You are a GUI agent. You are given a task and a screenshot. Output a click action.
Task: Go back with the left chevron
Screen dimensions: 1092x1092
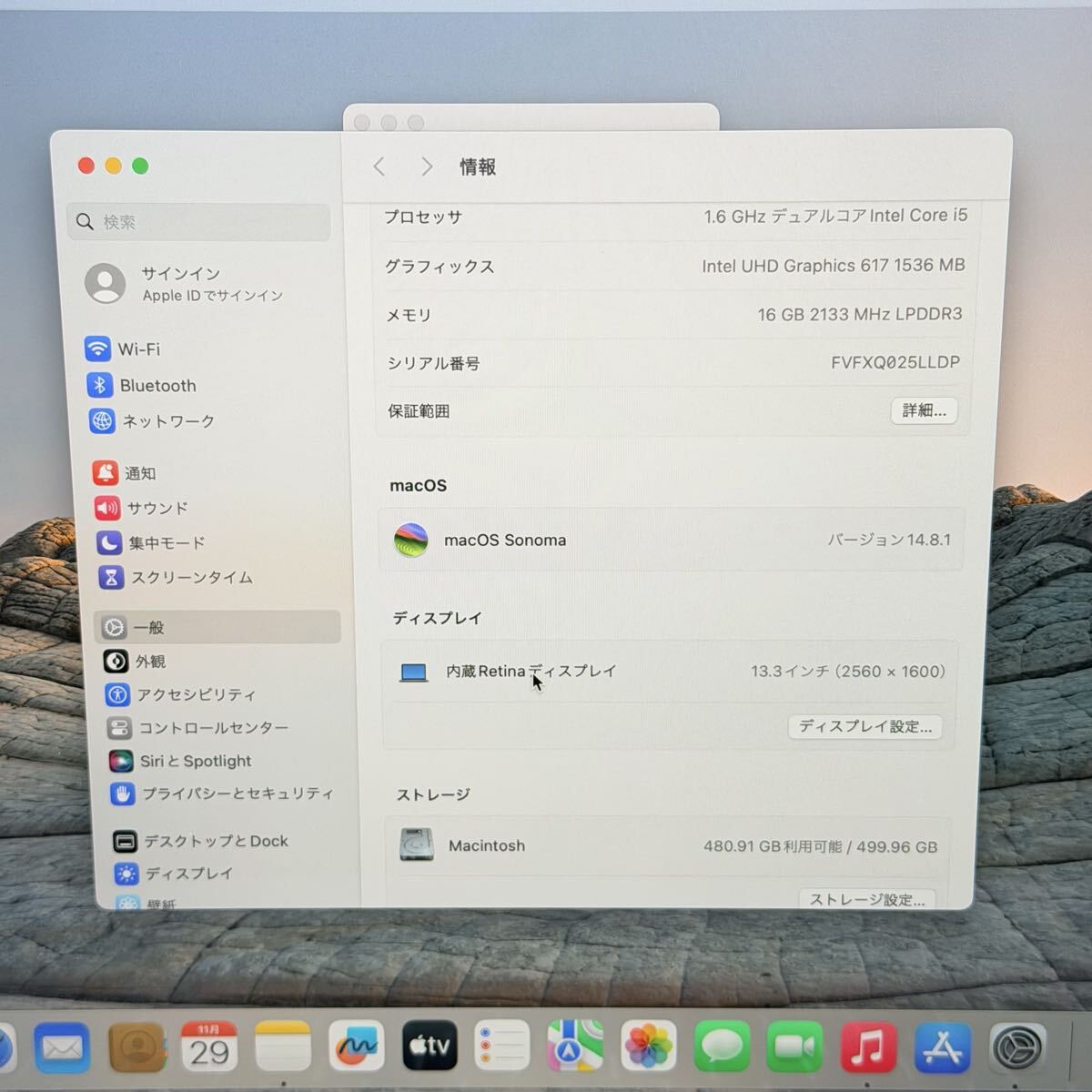click(x=379, y=167)
